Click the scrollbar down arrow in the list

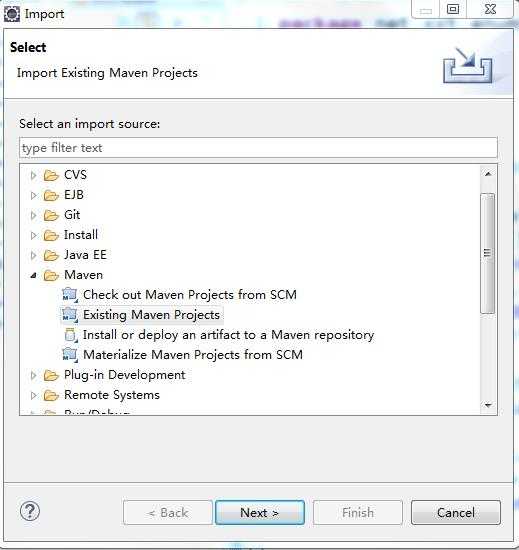point(488,405)
